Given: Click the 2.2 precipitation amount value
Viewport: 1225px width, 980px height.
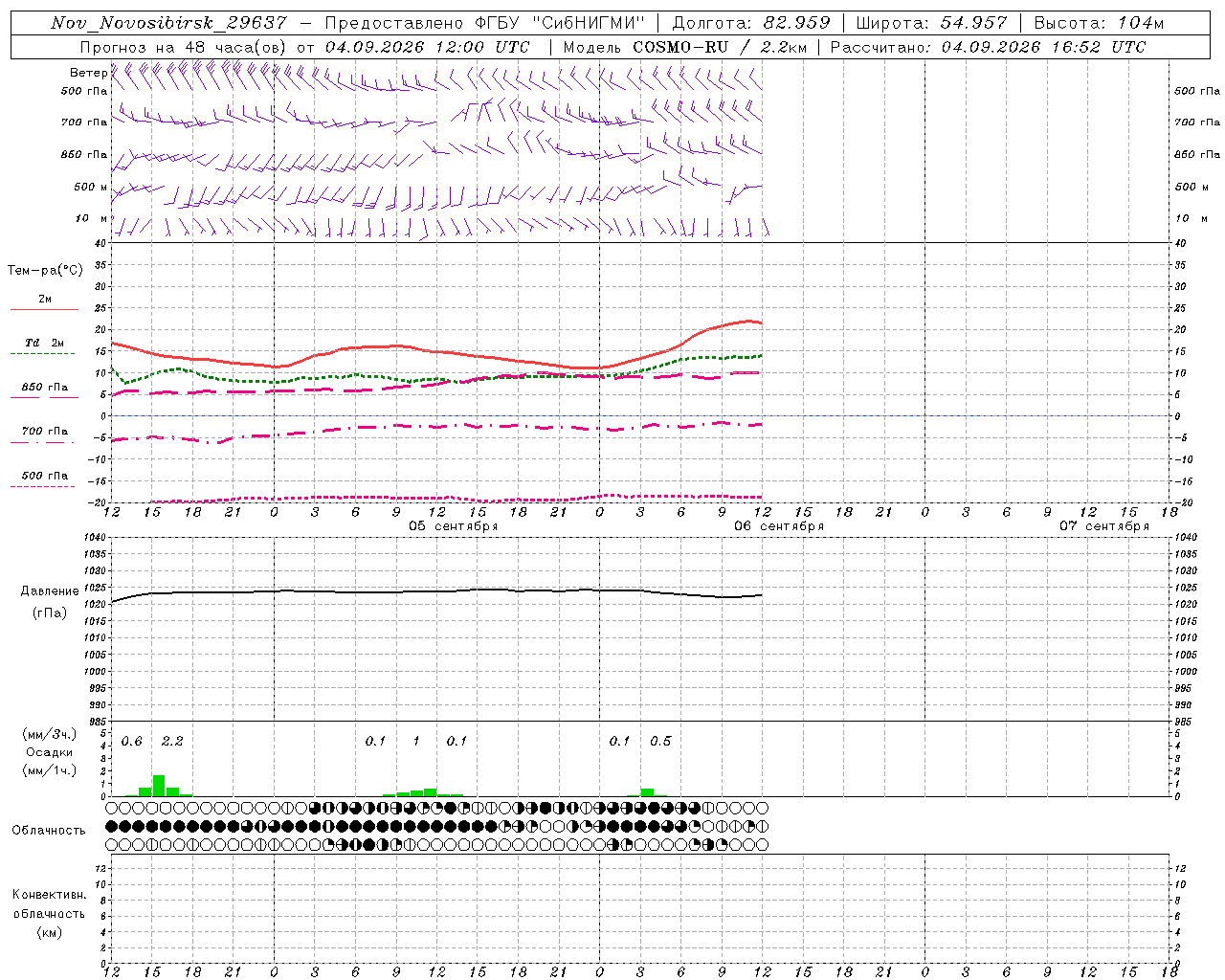Looking at the screenshot, I should tap(172, 742).
